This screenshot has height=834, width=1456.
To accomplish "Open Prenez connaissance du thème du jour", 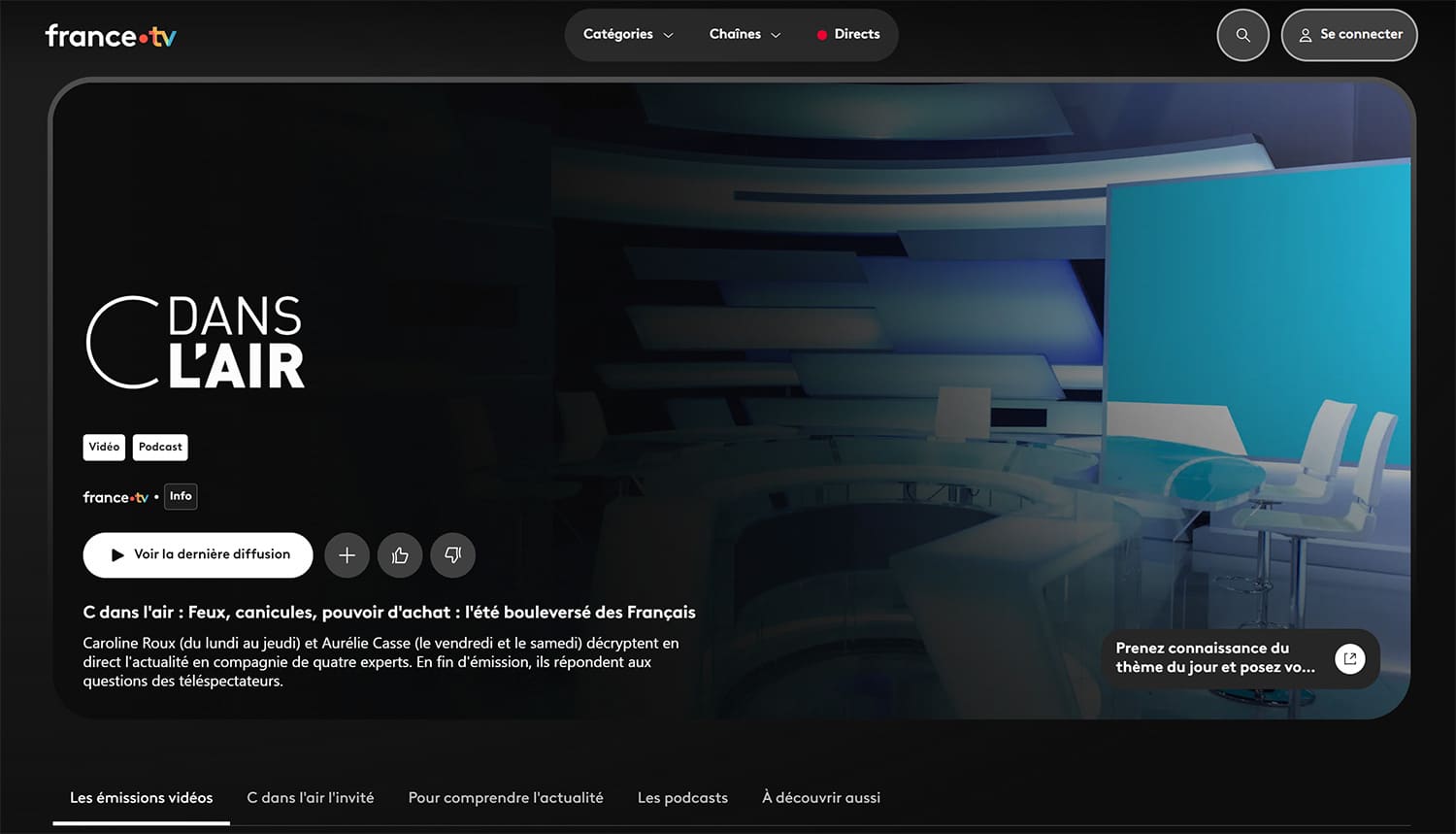I will [x=1241, y=658].
